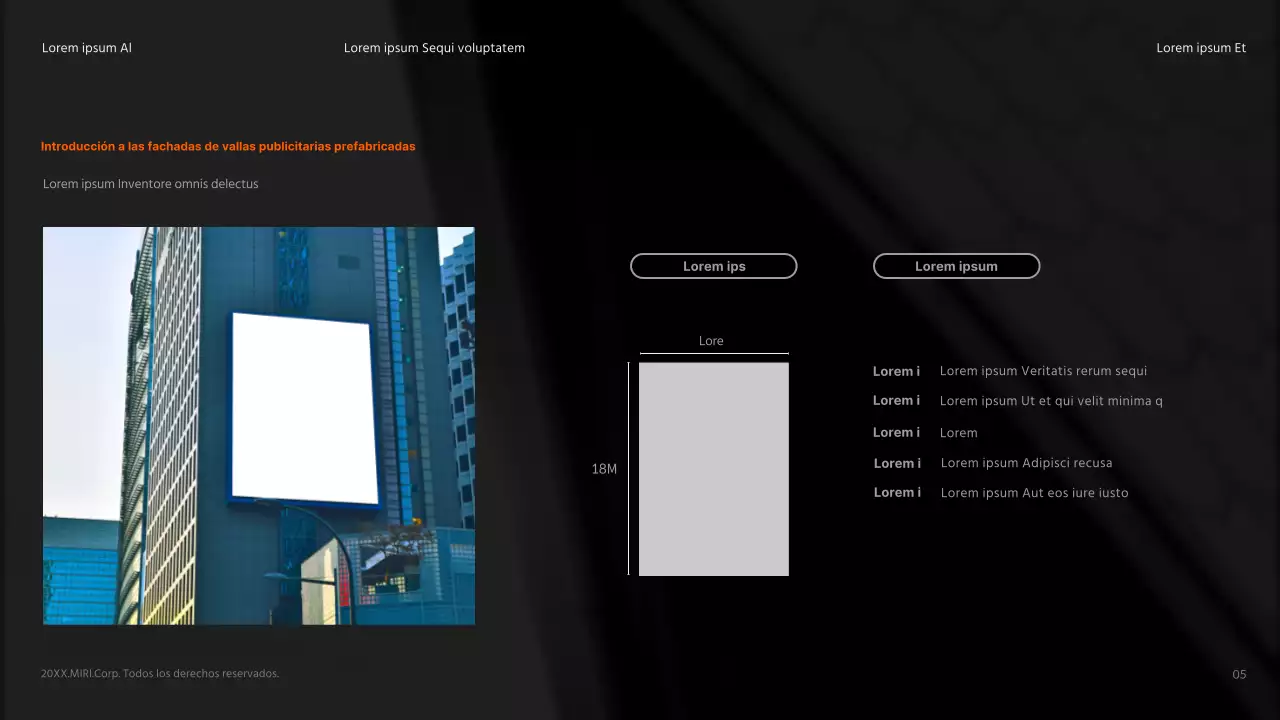
Task: Select 'Lorem ipsum Aut eos iure iusto' row
Action: 1034,492
